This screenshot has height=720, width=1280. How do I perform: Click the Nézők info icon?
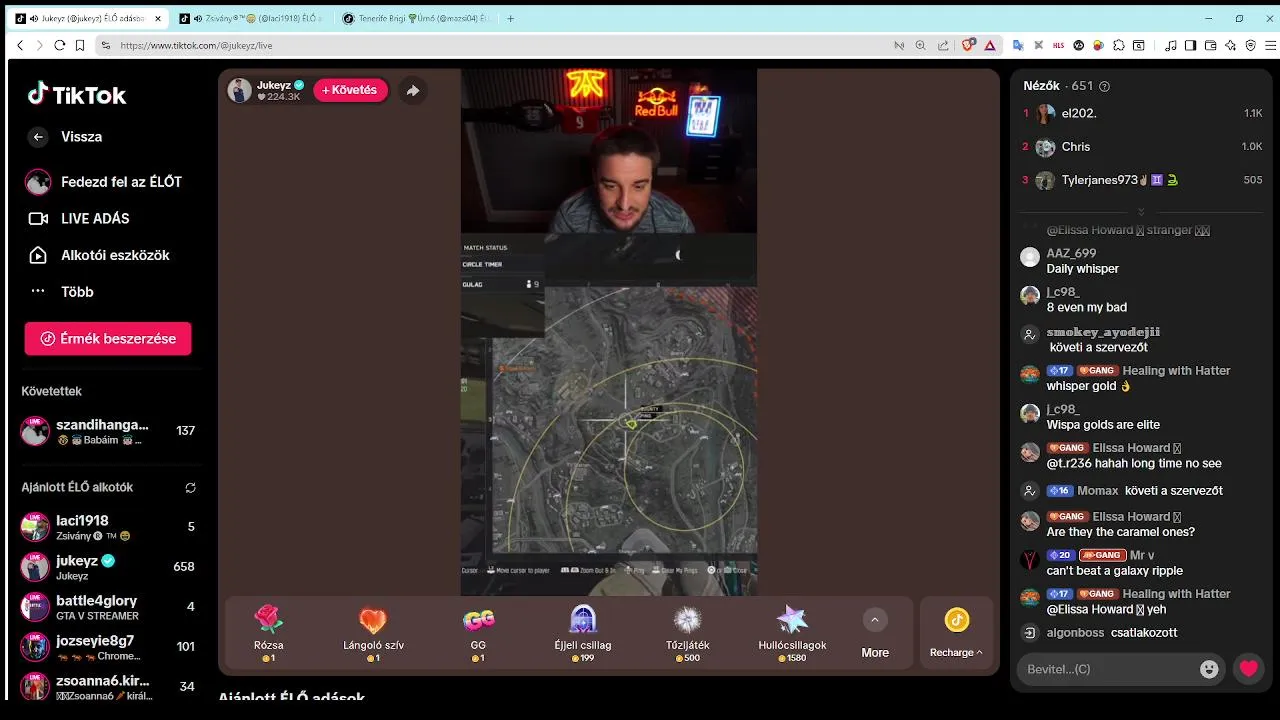pyautogui.click(x=1104, y=87)
